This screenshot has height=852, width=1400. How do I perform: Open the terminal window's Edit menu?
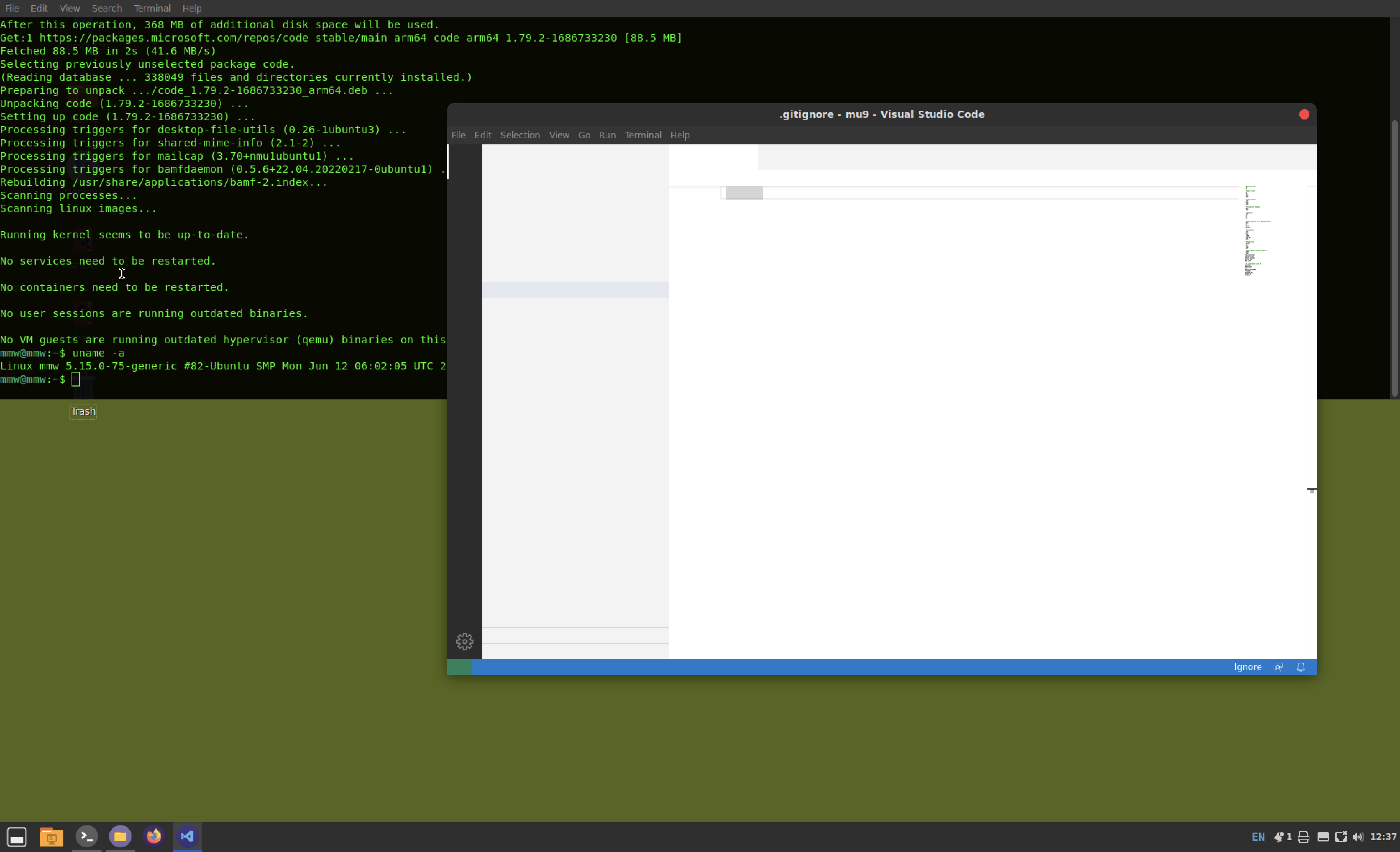[x=38, y=8]
